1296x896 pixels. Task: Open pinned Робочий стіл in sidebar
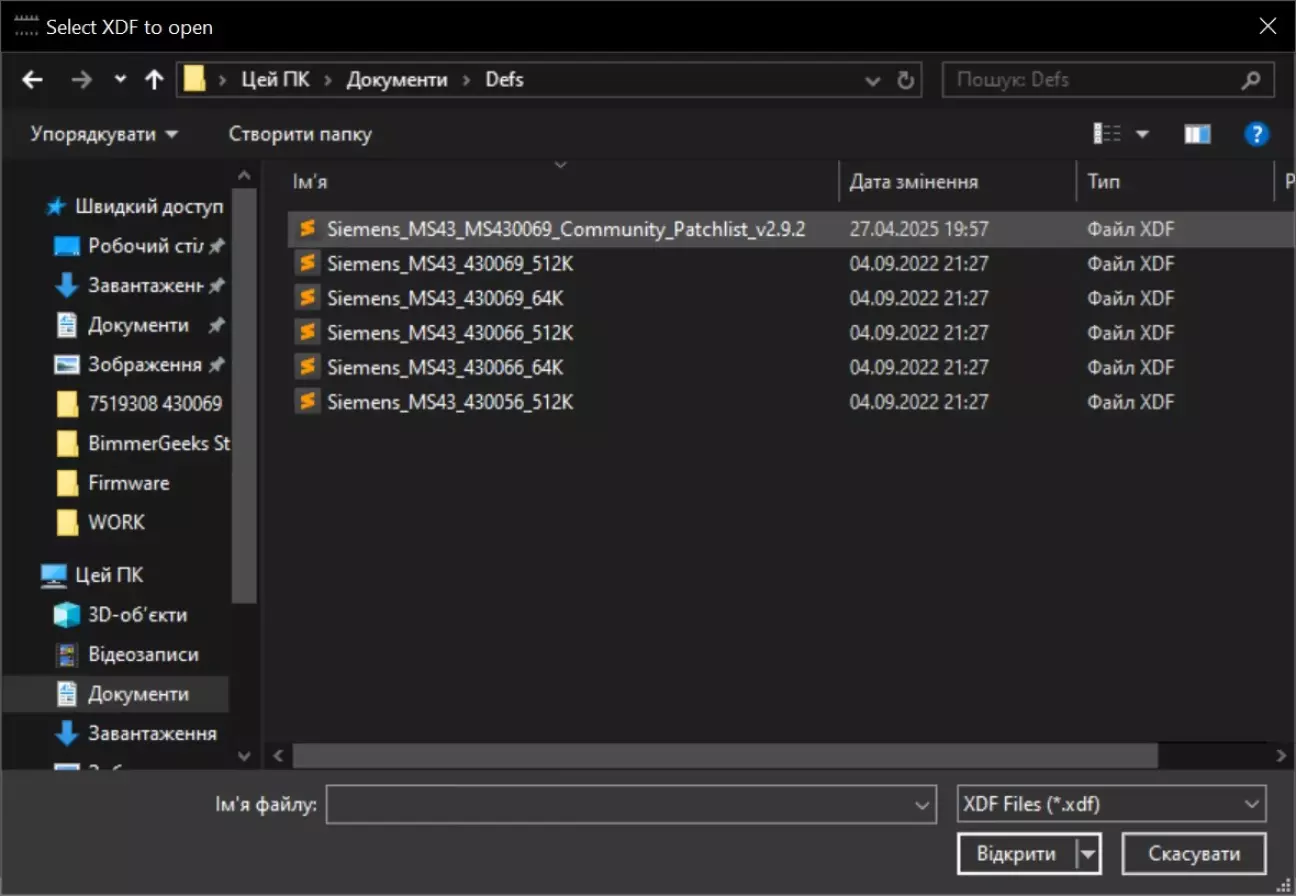(x=140, y=246)
